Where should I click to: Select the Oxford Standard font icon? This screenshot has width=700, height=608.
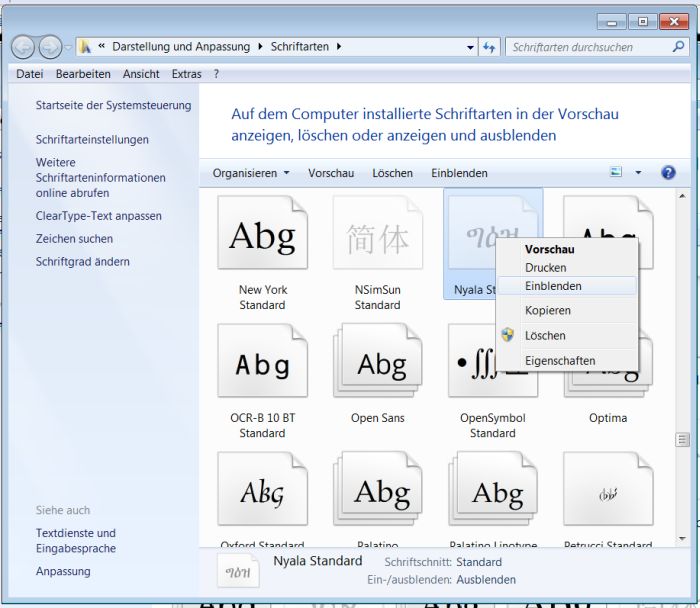pyautogui.click(x=262, y=489)
